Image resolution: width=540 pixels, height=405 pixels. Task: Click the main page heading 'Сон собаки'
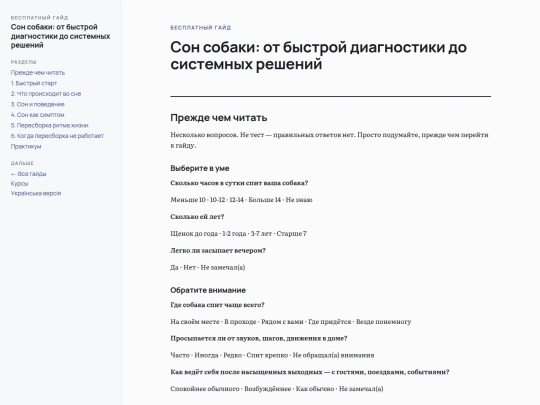318,56
